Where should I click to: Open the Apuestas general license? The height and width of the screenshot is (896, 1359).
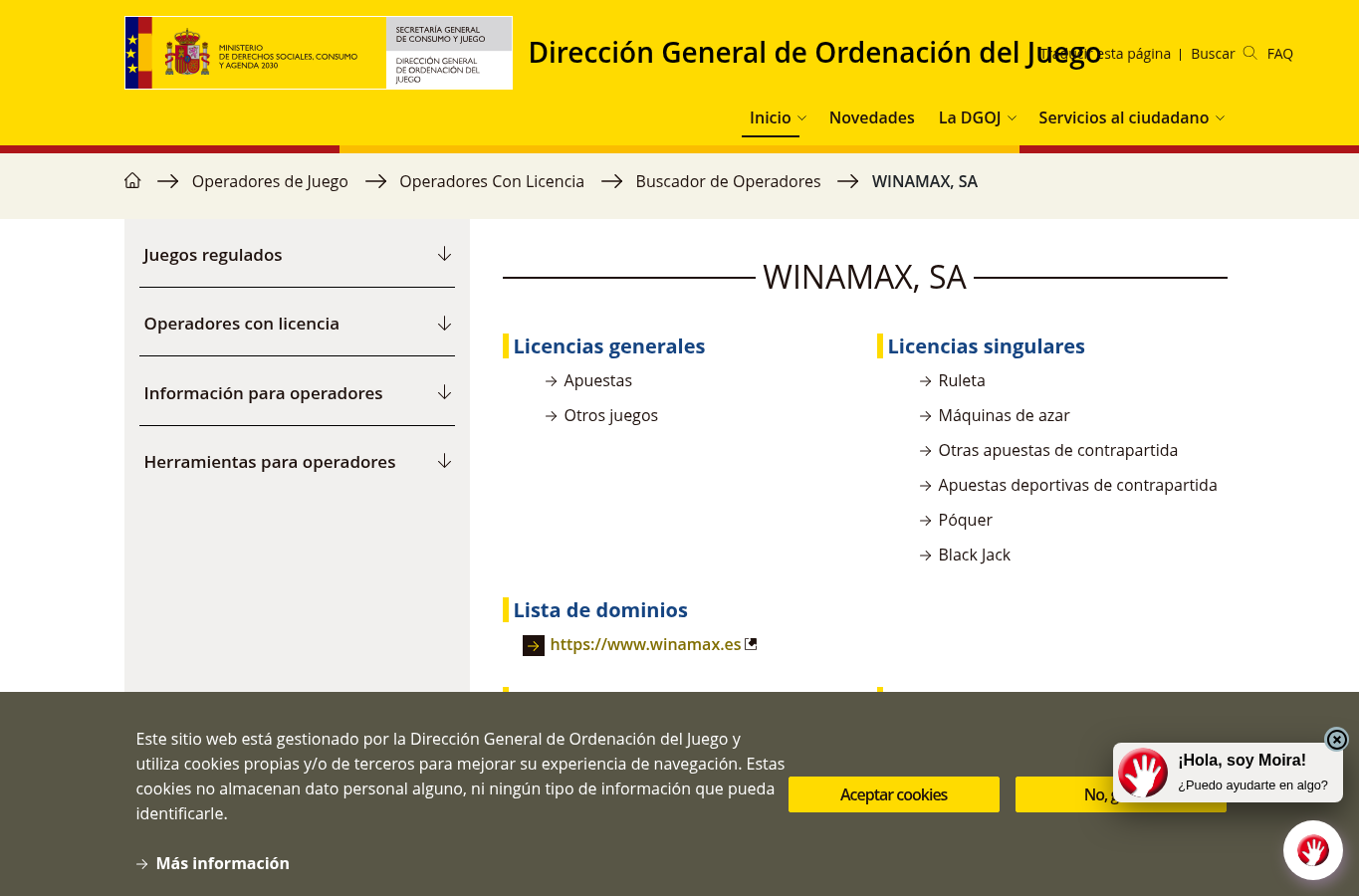click(x=597, y=380)
